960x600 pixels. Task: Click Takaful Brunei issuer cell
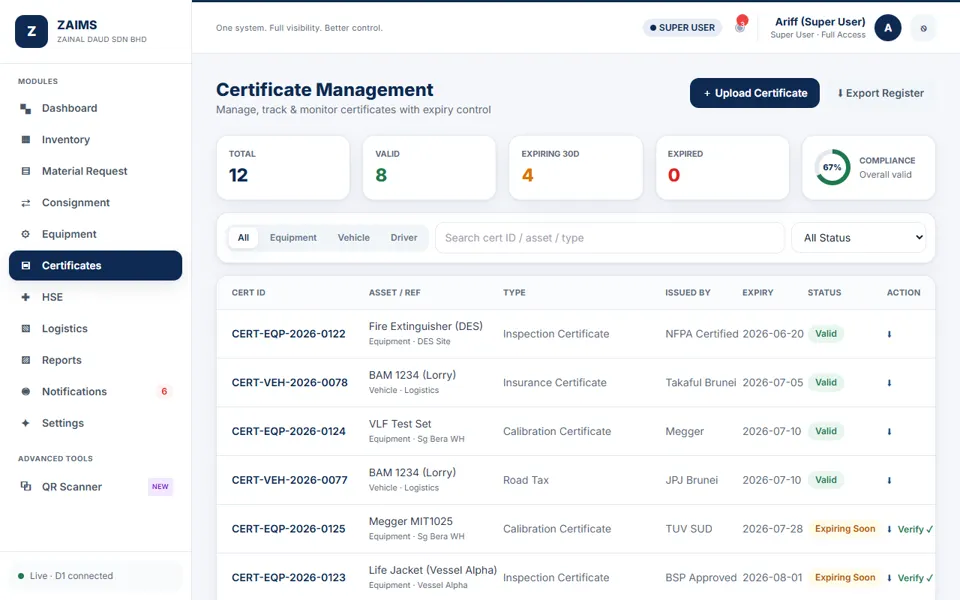click(x=700, y=383)
